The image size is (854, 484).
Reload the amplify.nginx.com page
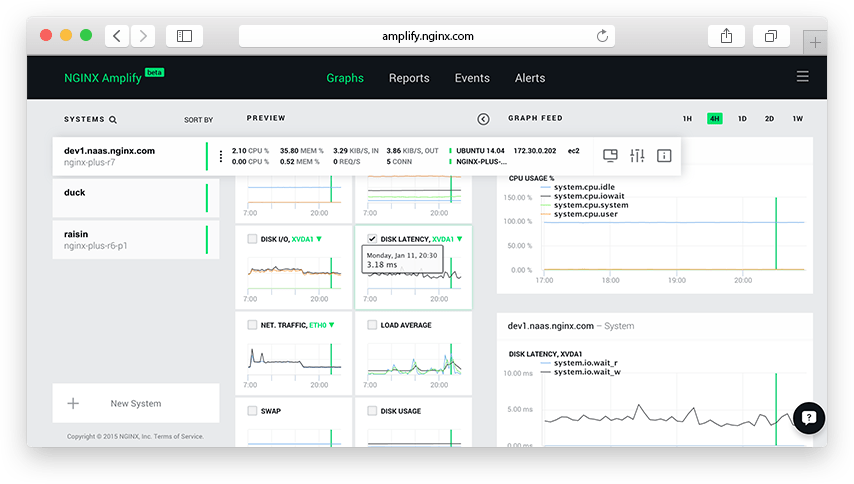coord(602,36)
